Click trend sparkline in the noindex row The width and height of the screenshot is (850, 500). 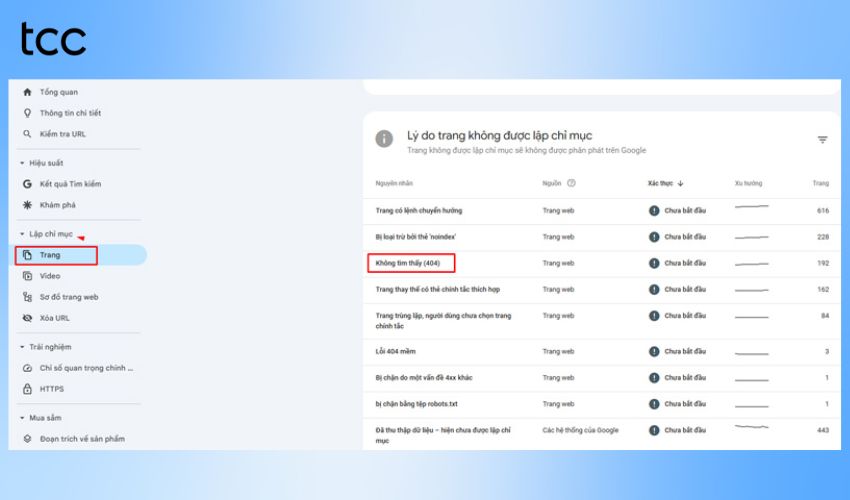click(752, 237)
